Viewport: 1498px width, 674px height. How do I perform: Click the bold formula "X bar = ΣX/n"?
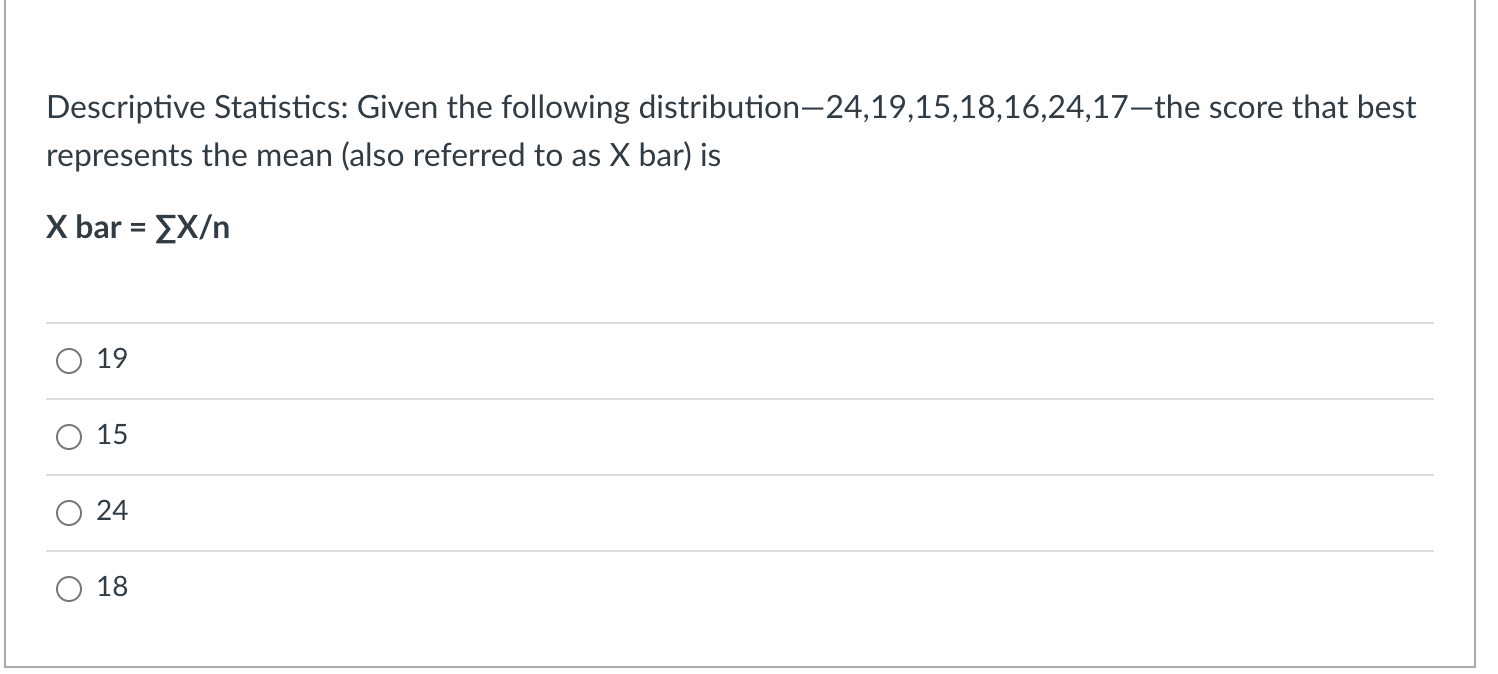click(x=138, y=228)
